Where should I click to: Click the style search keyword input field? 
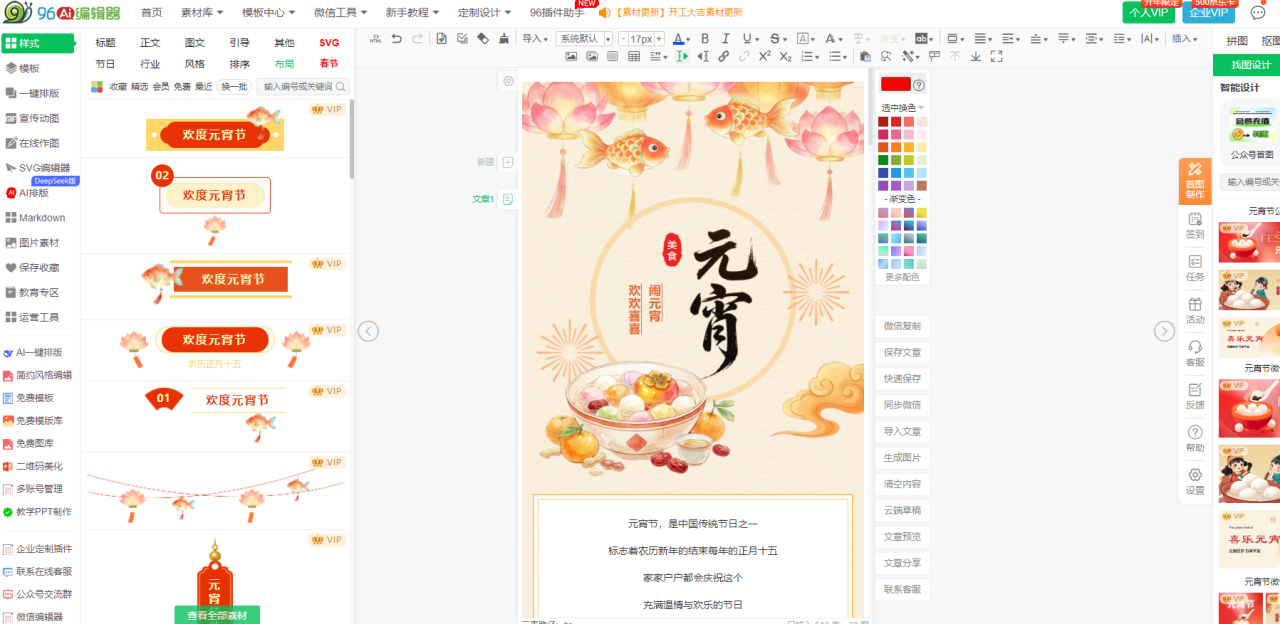[298, 87]
